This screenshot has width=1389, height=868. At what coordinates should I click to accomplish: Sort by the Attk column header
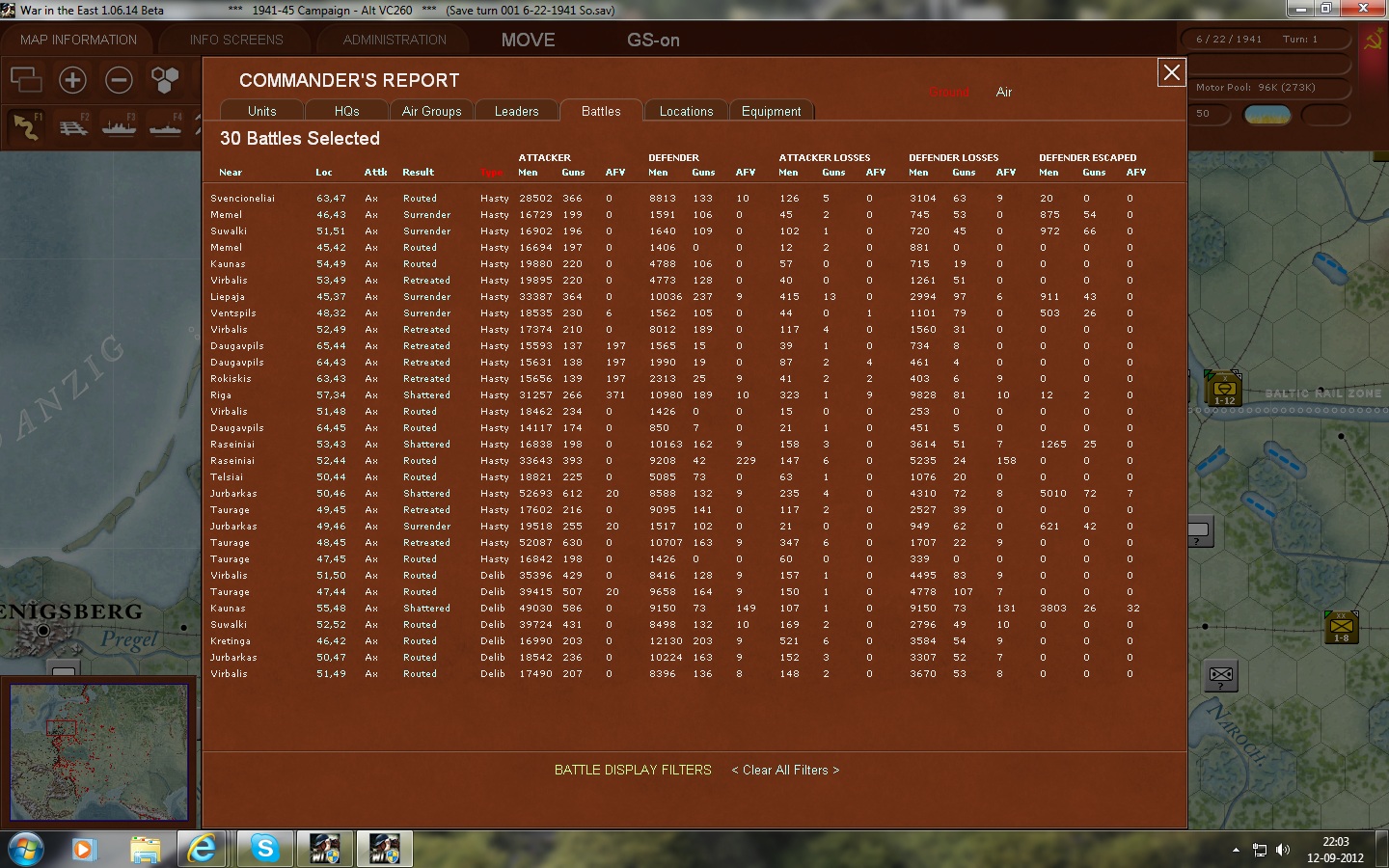[x=375, y=172]
